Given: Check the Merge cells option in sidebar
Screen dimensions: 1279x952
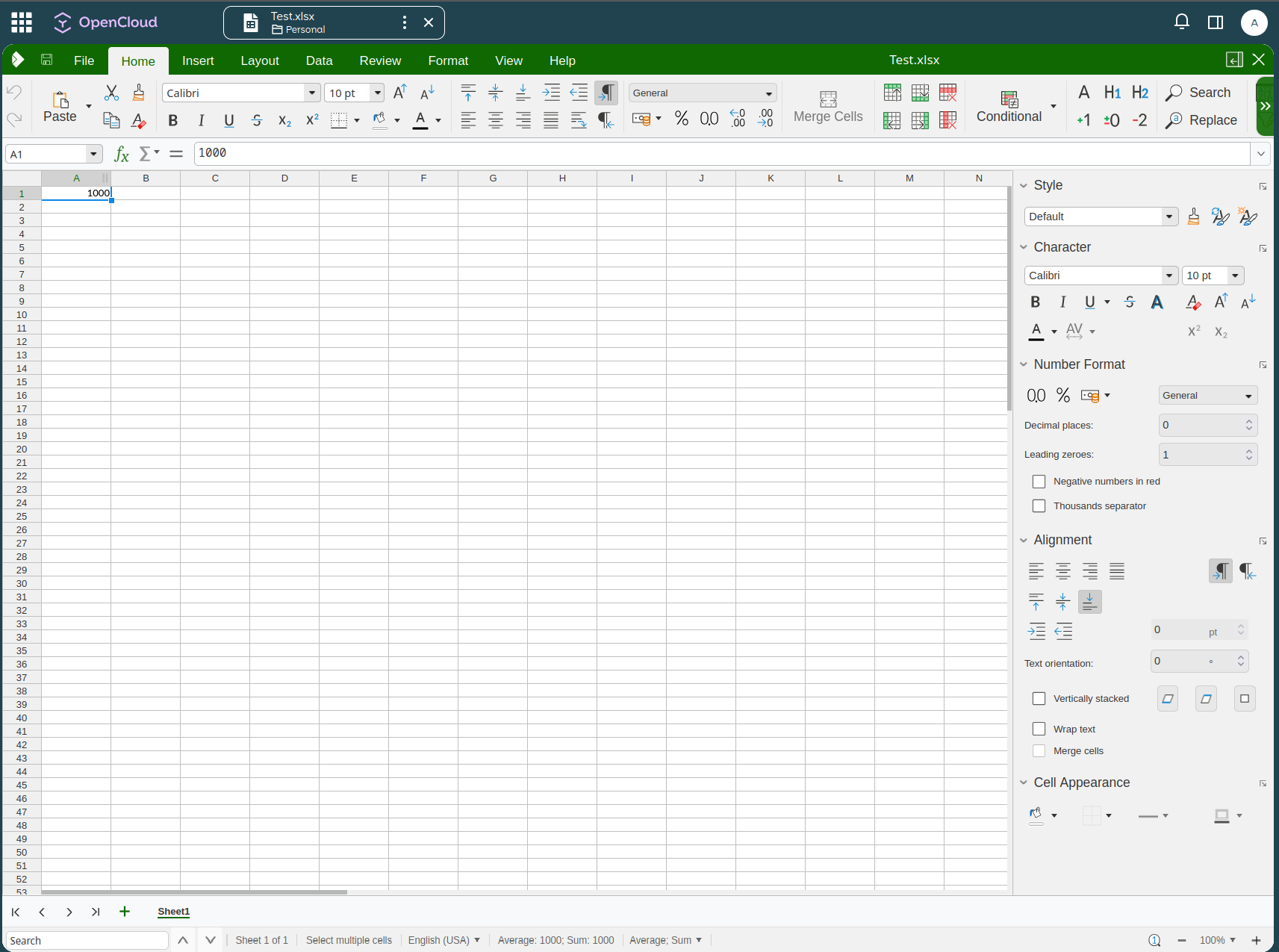Looking at the screenshot, I should [1039, 751].
